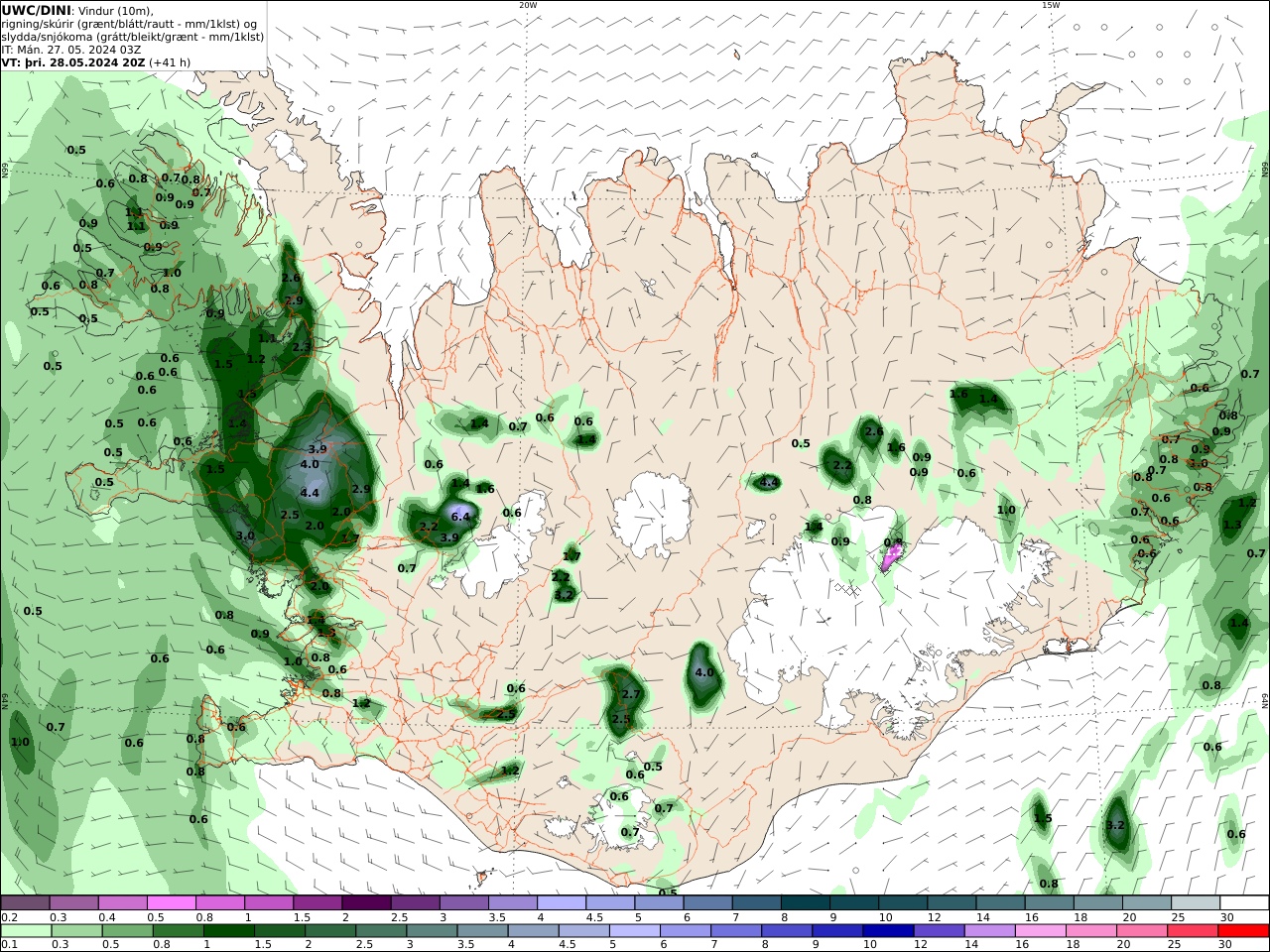Click top legend swatch between 8 and 9
Viewport: 1270px width, 952px height.
806,903
